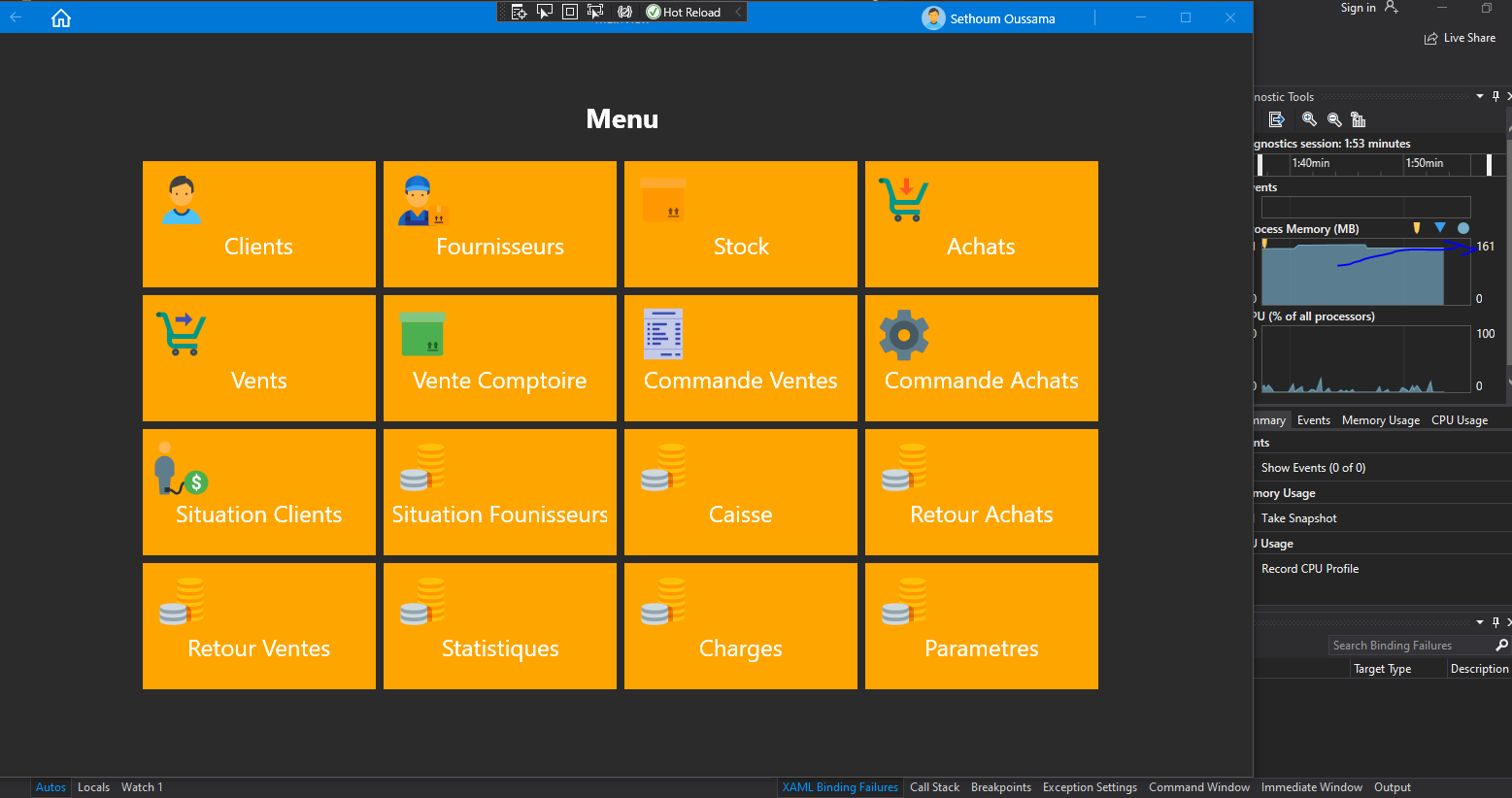The image size is (1512, 798).
Task: Click the coins icon on Situation Founisseurs
Action: coord(422,468)
